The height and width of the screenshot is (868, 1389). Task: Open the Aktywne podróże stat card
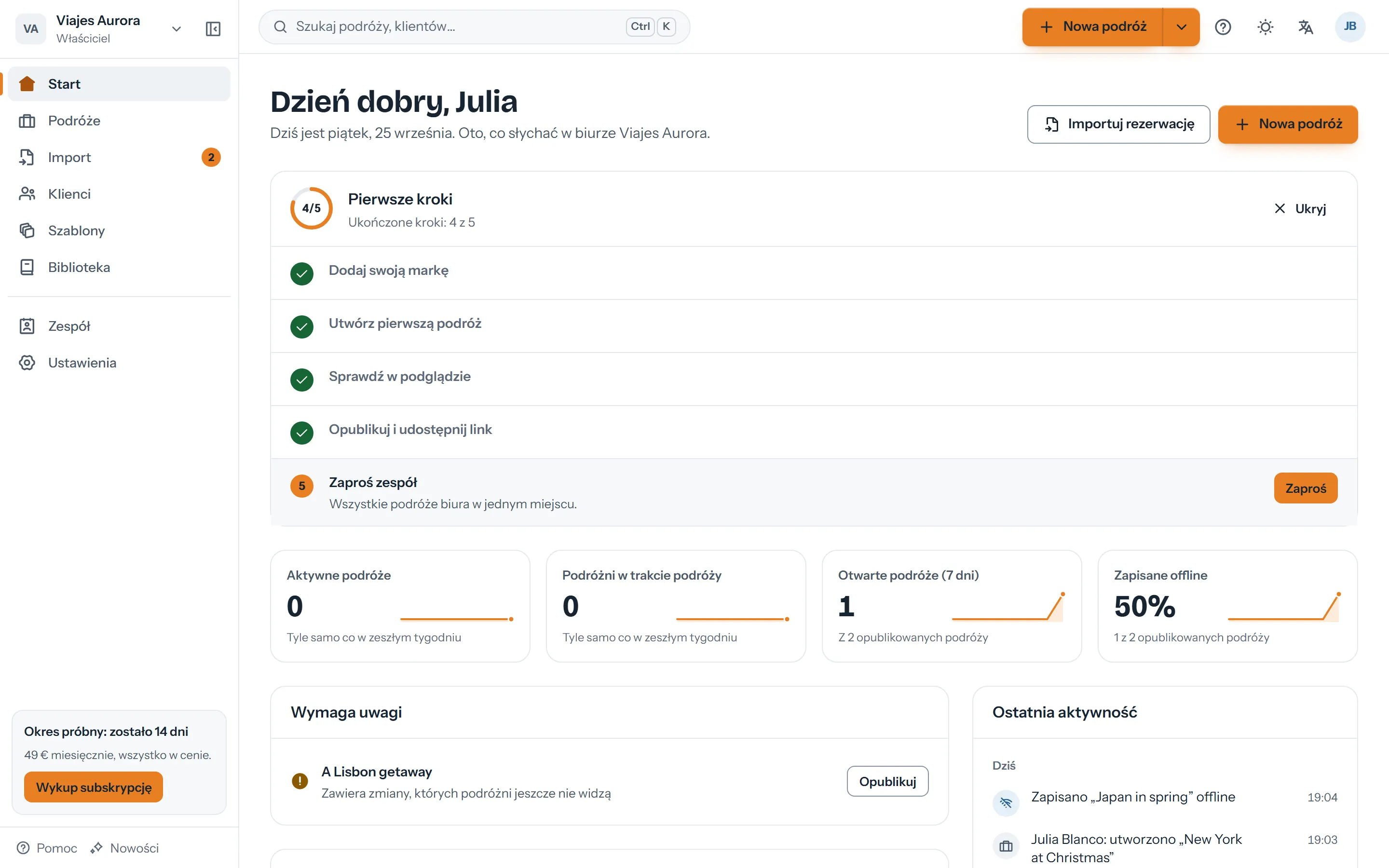400,606
